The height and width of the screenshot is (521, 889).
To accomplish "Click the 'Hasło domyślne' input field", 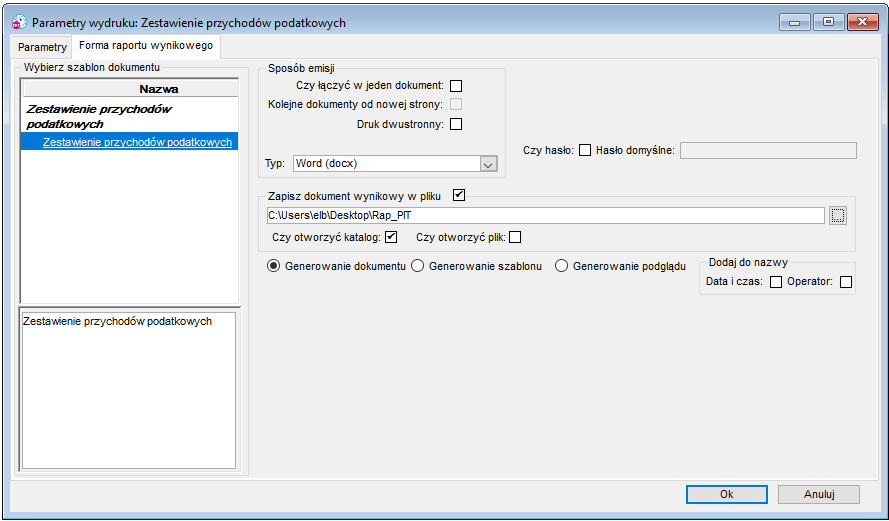I will point(768,150).
